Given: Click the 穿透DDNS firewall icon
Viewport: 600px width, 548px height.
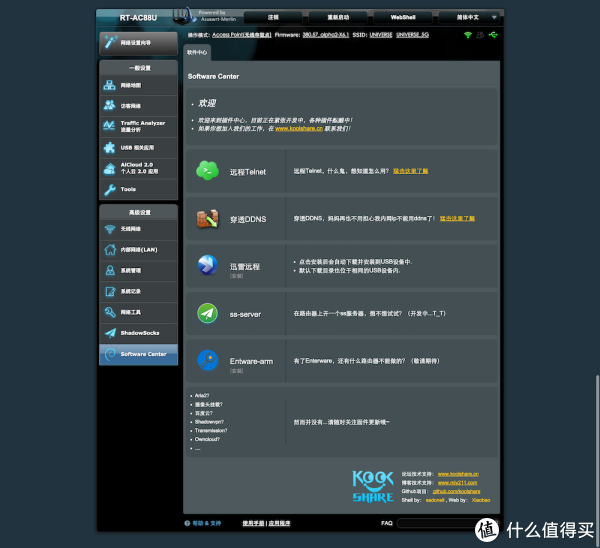Looking at the screenshot, I should [x=207, y=218].
